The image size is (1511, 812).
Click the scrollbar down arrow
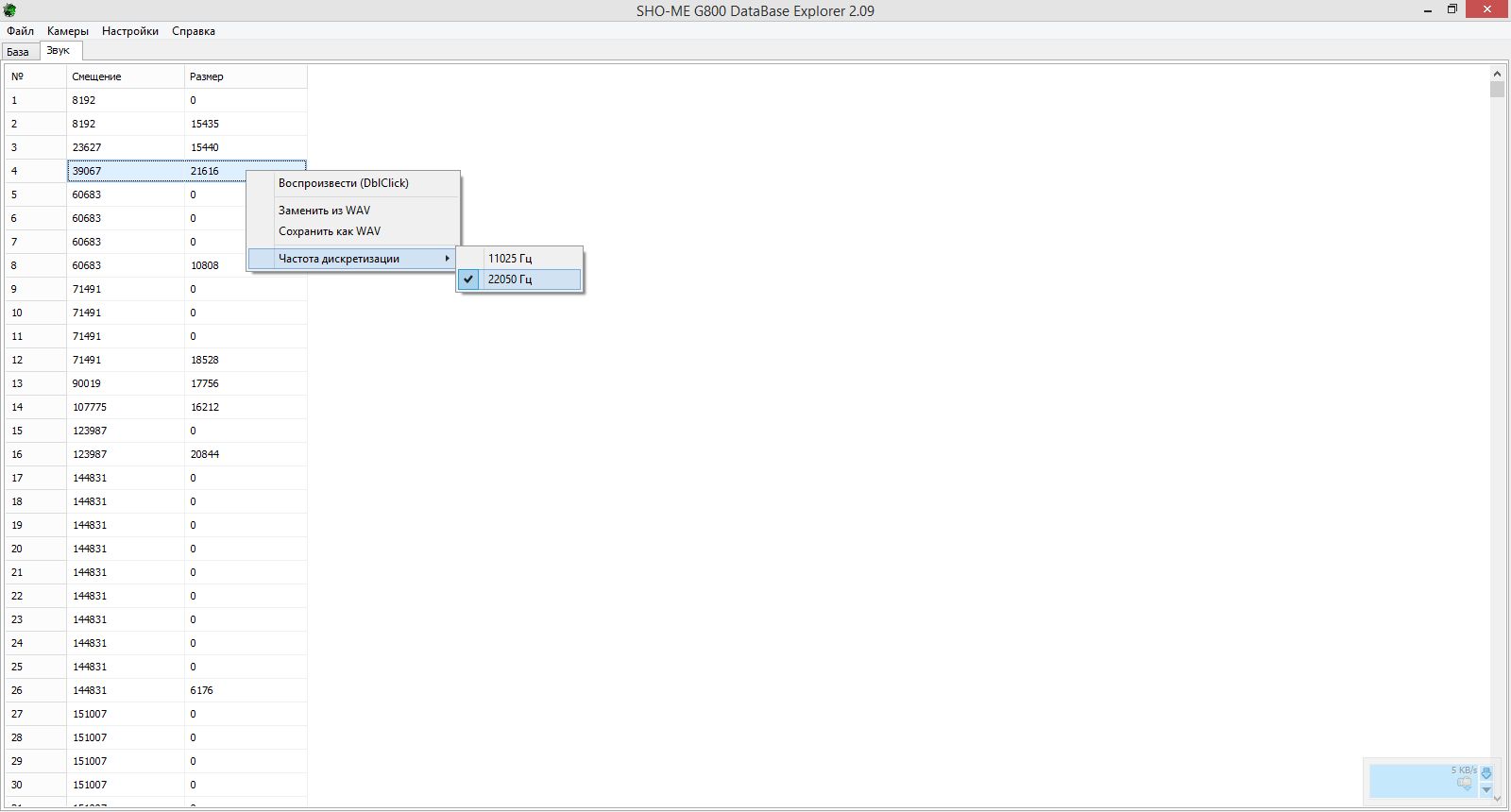point(1497,799)
